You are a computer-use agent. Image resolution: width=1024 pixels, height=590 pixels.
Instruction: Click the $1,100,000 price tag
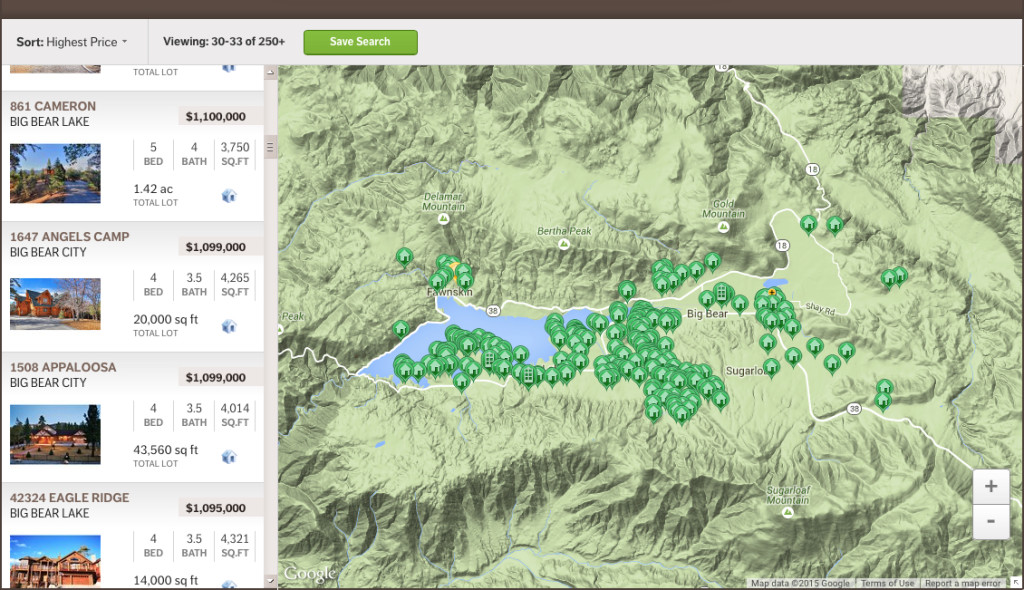[x=216, y=116]
